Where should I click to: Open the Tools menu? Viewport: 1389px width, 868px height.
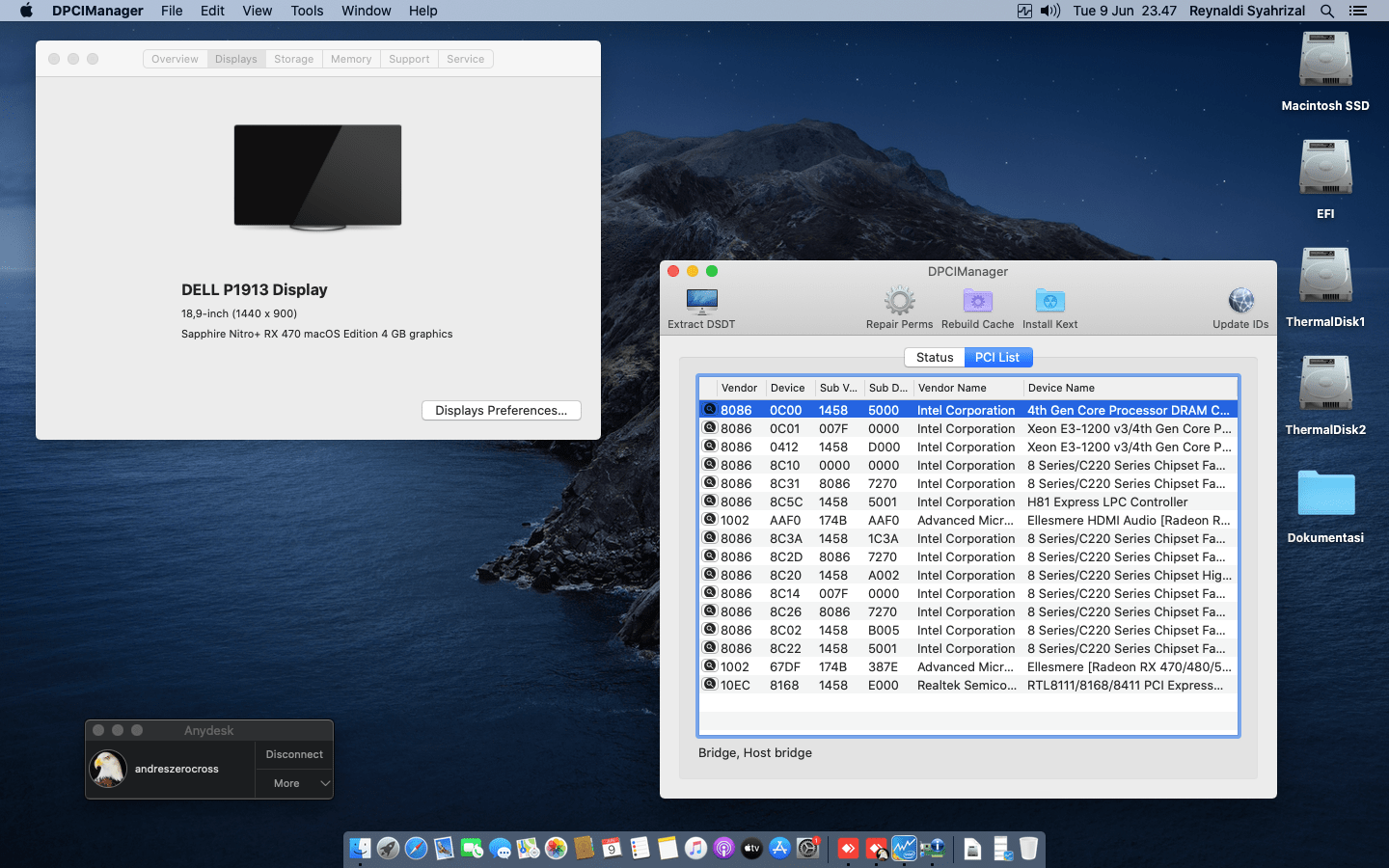(x=307, y=11)
